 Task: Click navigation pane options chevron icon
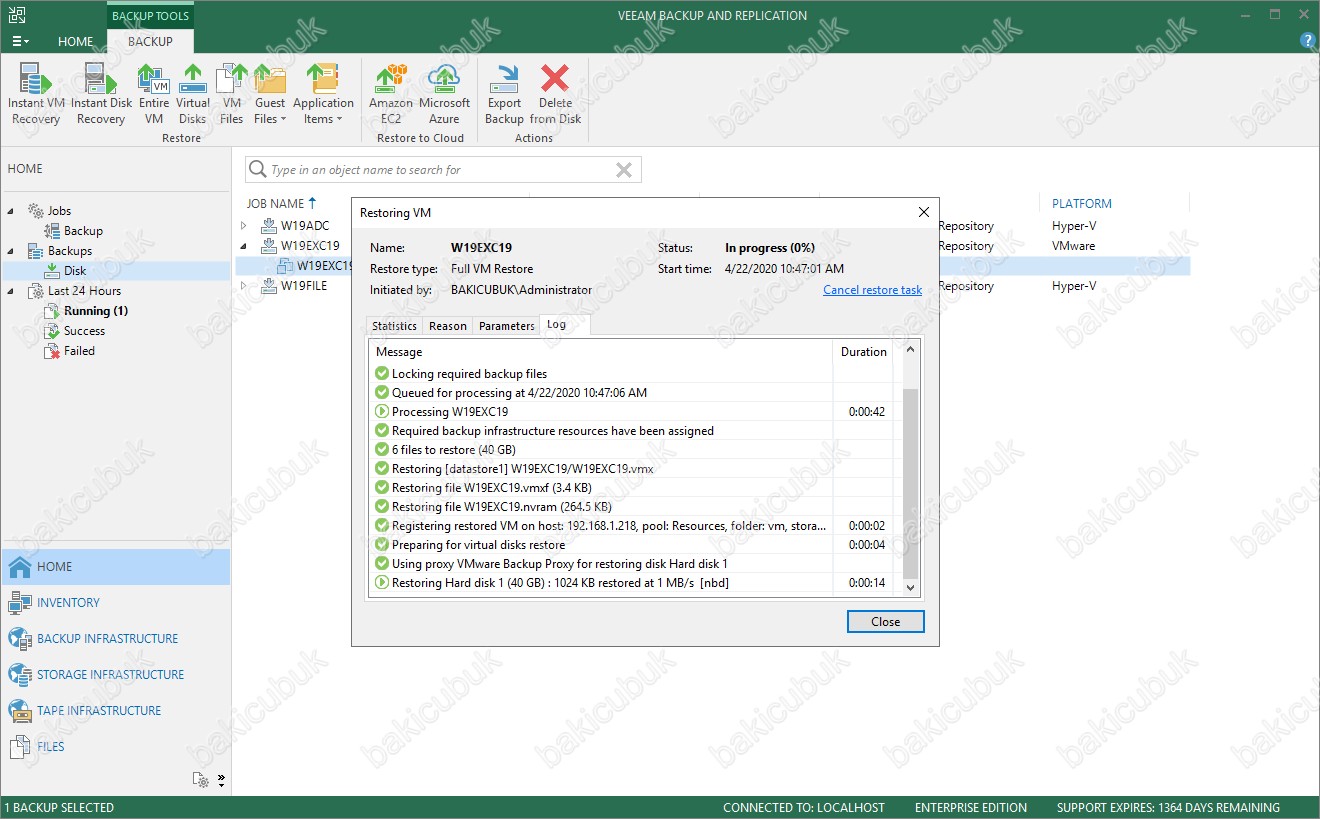pos(221,780)
